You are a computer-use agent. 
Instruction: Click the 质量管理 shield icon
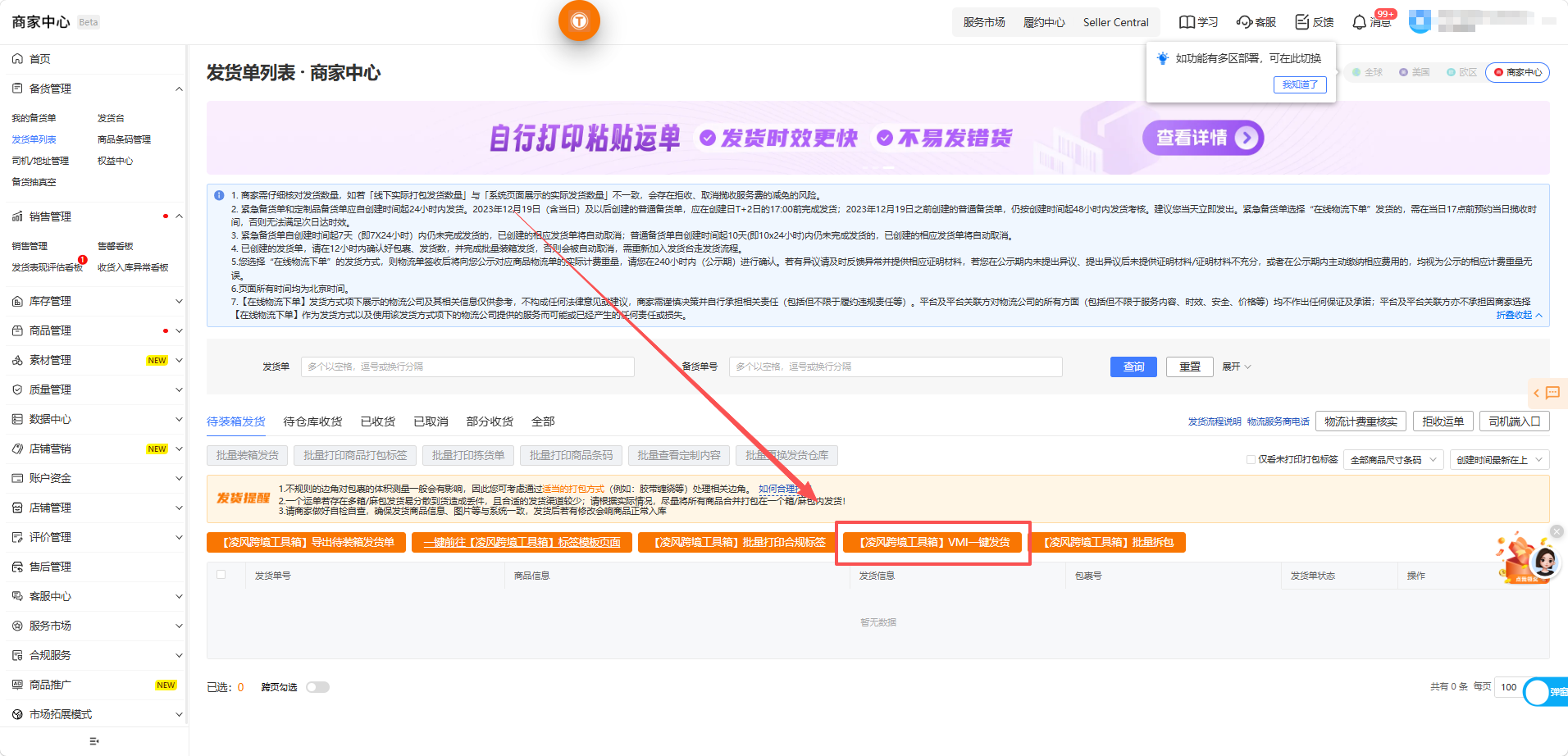[17, 390]
